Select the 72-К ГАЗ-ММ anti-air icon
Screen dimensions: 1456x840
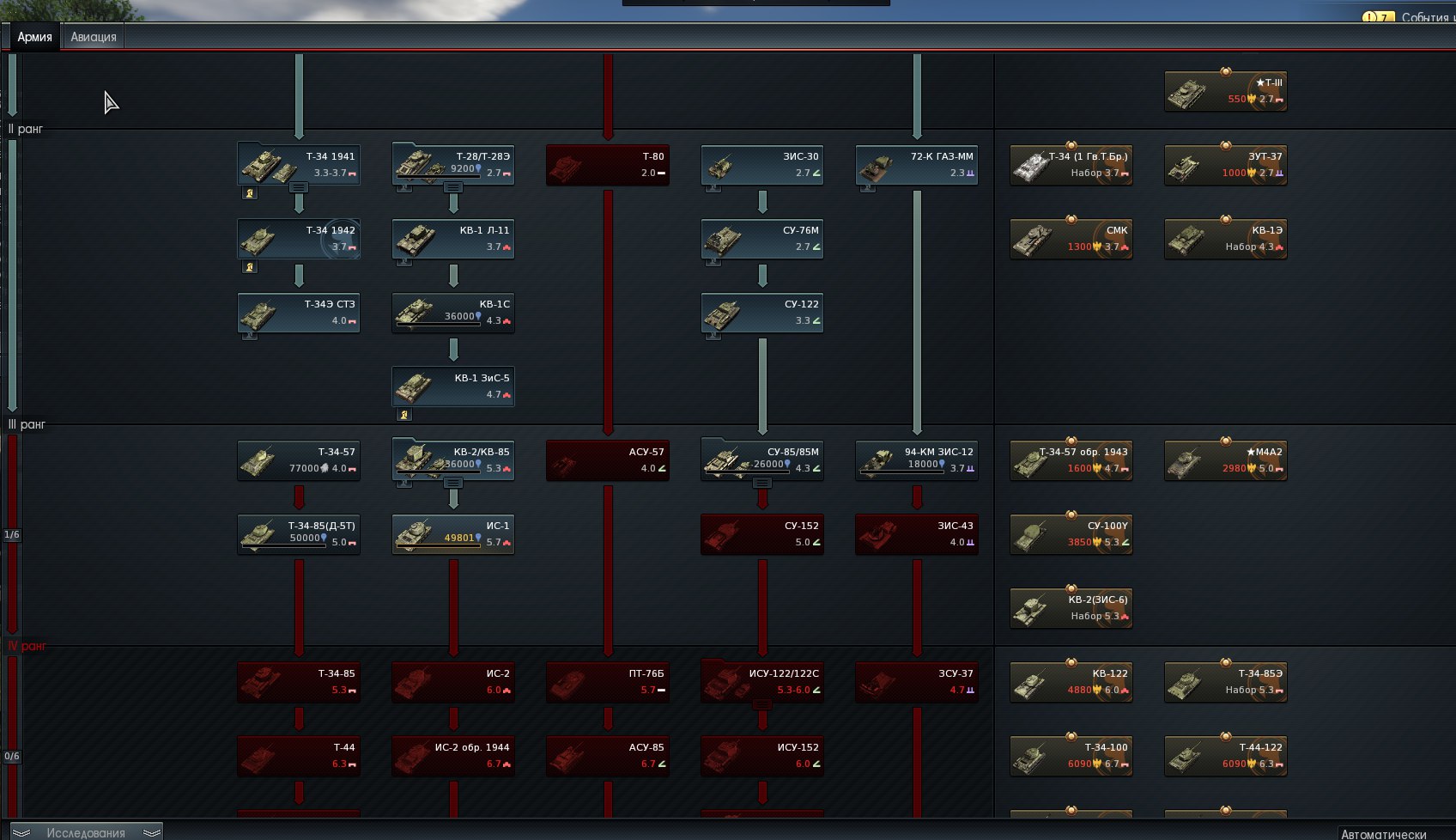877,165
